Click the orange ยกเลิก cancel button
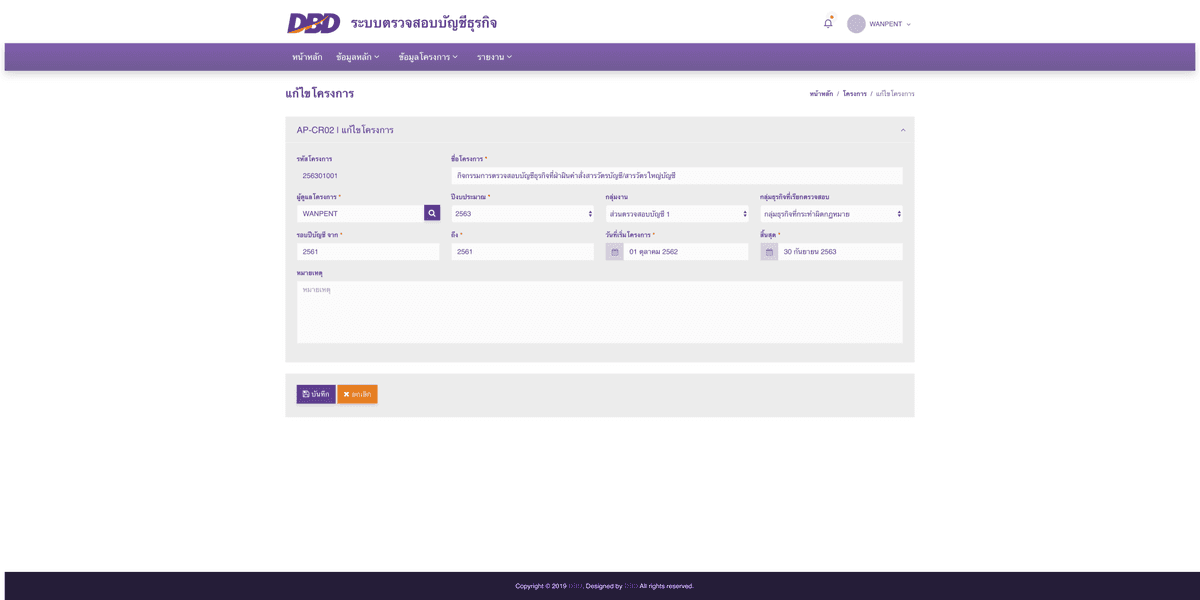This screenshot has width=1200, height=600. (x=357, y=394)
